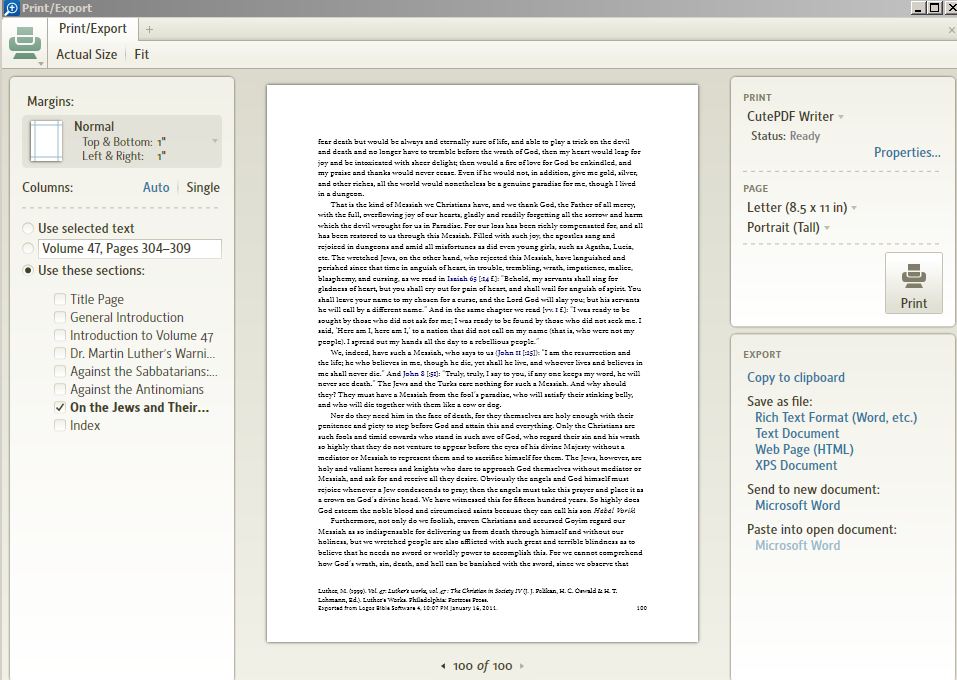Open the Normal margins dropdown
This screenshot has height=680, width=957.
coord(215,141)
